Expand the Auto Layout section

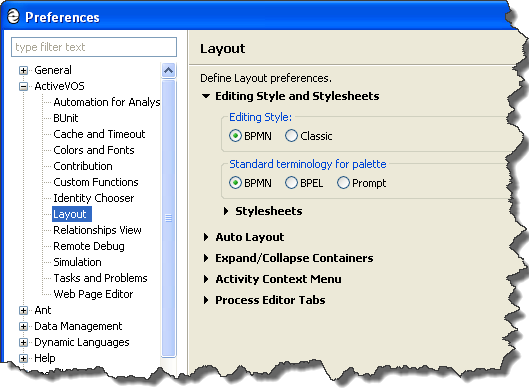pyautogui.click(x=206, y=237)
